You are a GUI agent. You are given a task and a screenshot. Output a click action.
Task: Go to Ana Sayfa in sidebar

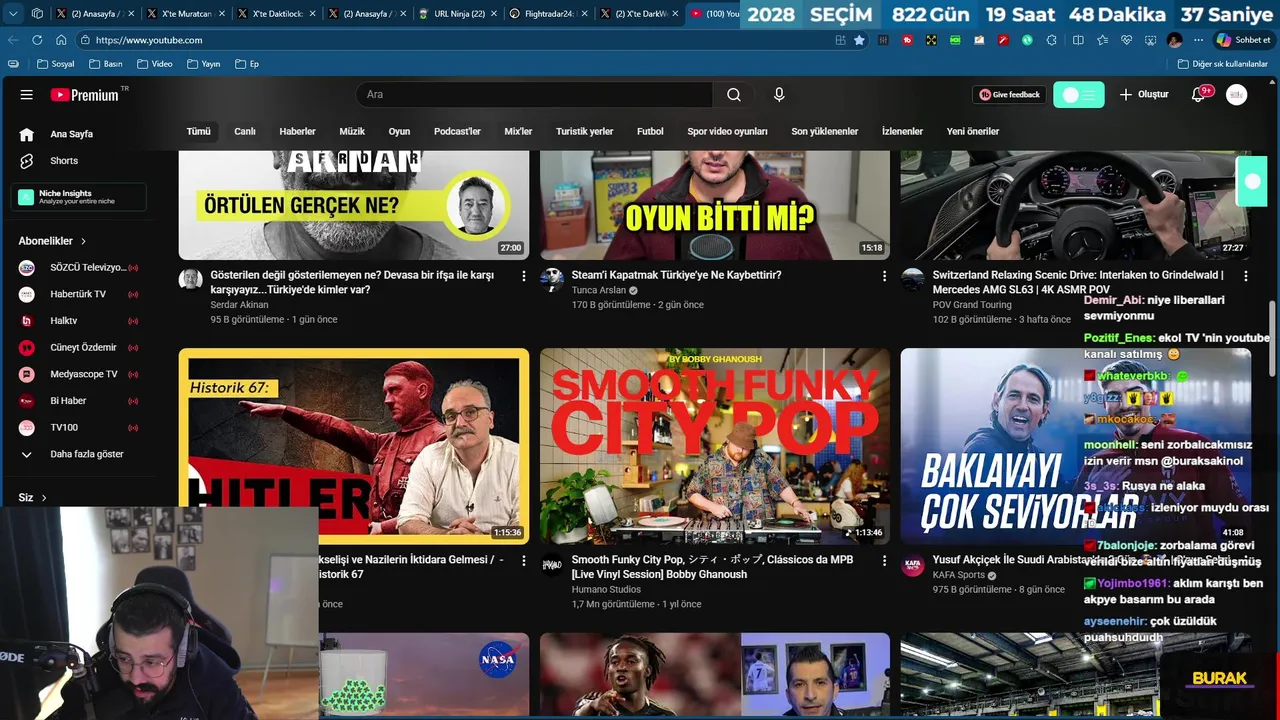click(x=71, y=134)
